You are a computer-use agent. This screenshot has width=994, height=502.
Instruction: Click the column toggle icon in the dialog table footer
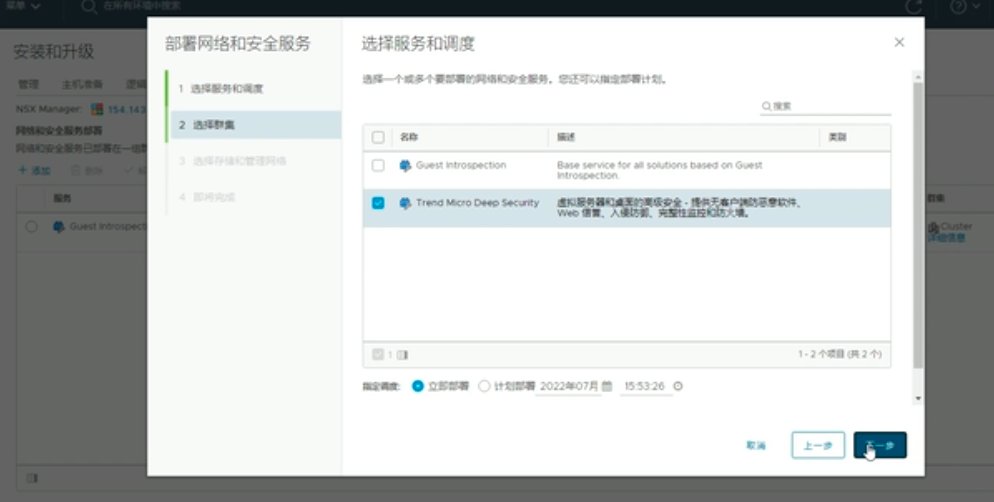click(402, 355)
